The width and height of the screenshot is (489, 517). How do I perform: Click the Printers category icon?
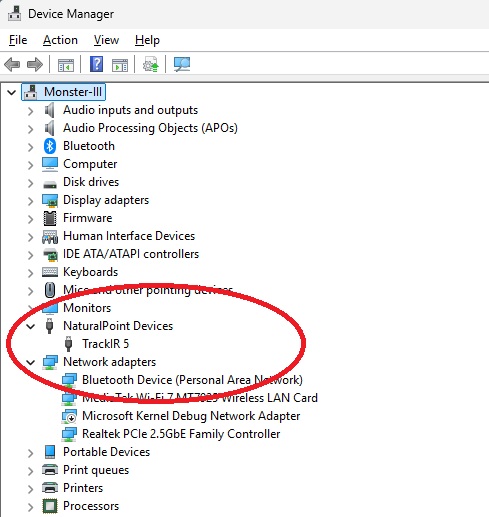point(50,488)
